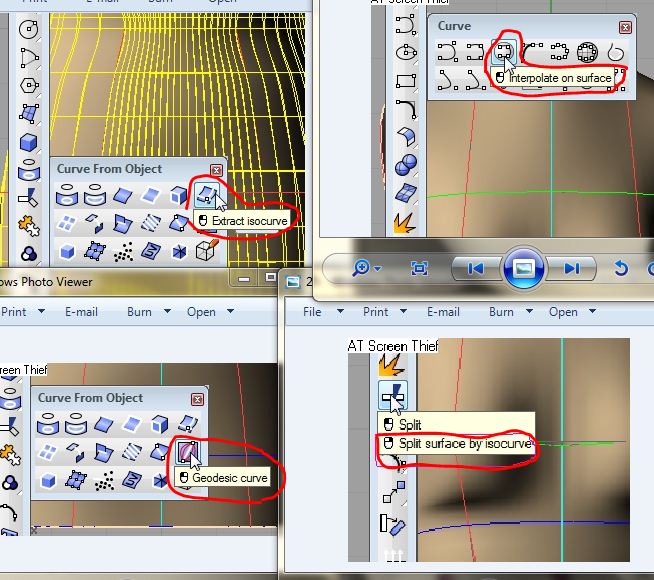The image size is (654, 580).
Task: Click the puzzle piece icon in the wireframe sidebar
Action: coord(29,226)
